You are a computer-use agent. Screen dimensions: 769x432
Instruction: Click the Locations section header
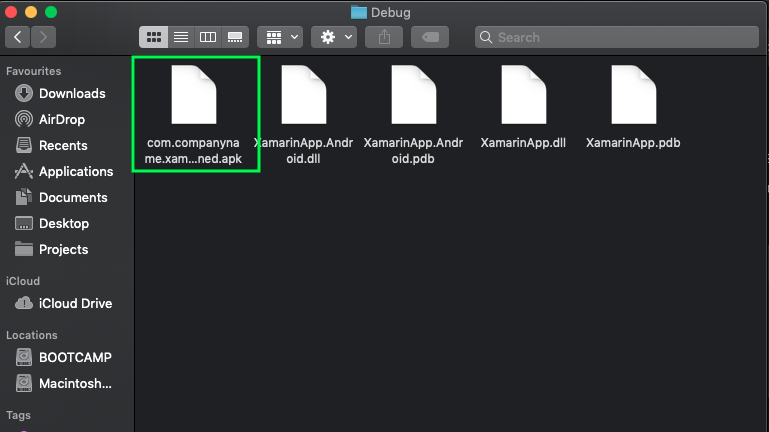pos(31,335)
